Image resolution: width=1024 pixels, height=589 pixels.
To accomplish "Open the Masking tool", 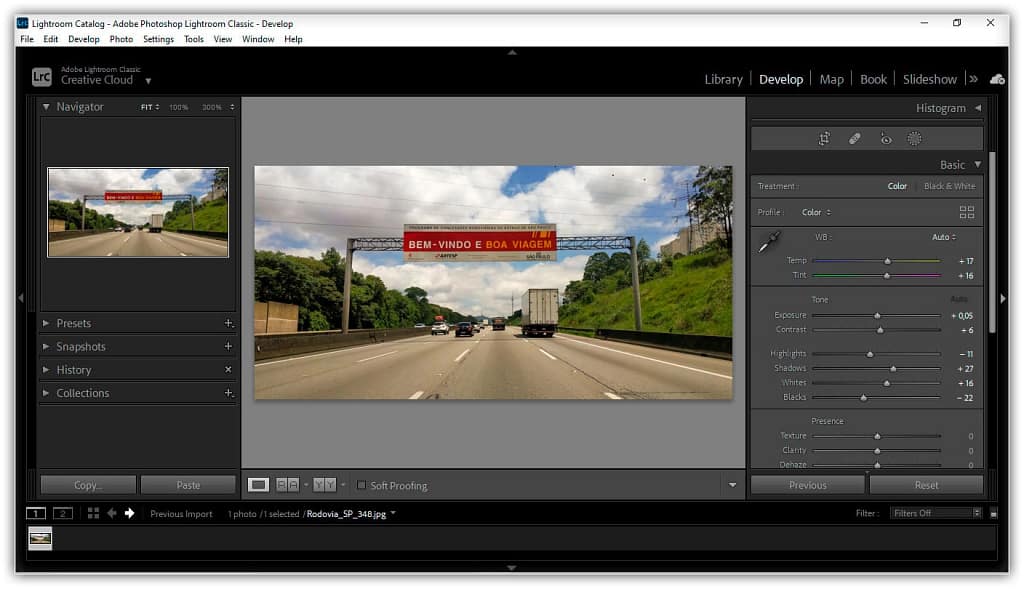I will tap(914, 138).
